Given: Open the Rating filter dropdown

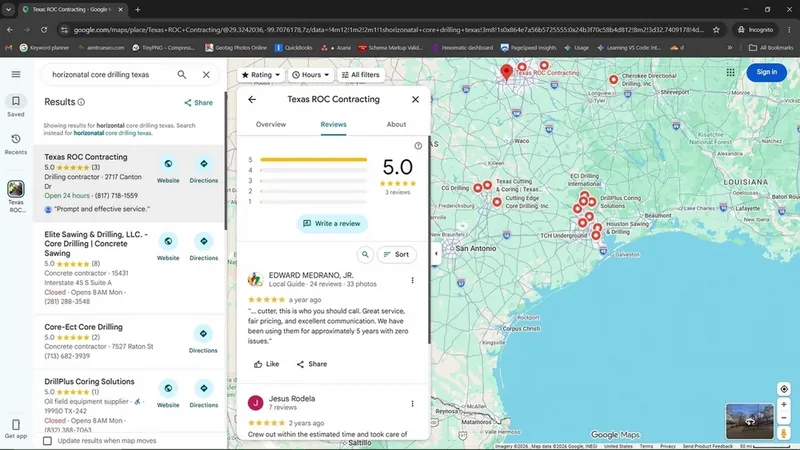Looking at the screenshot, I should click(x=261, y=75).
